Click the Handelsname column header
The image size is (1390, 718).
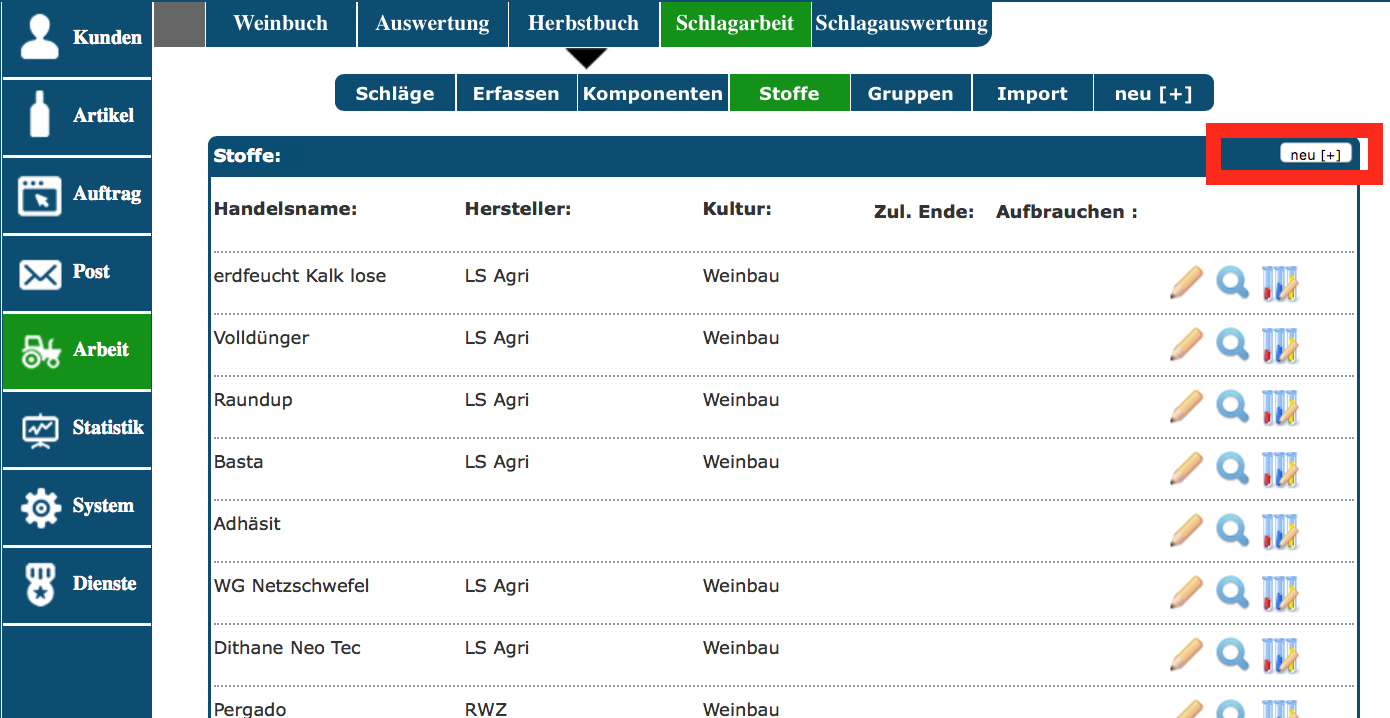[x=285, y=210]
